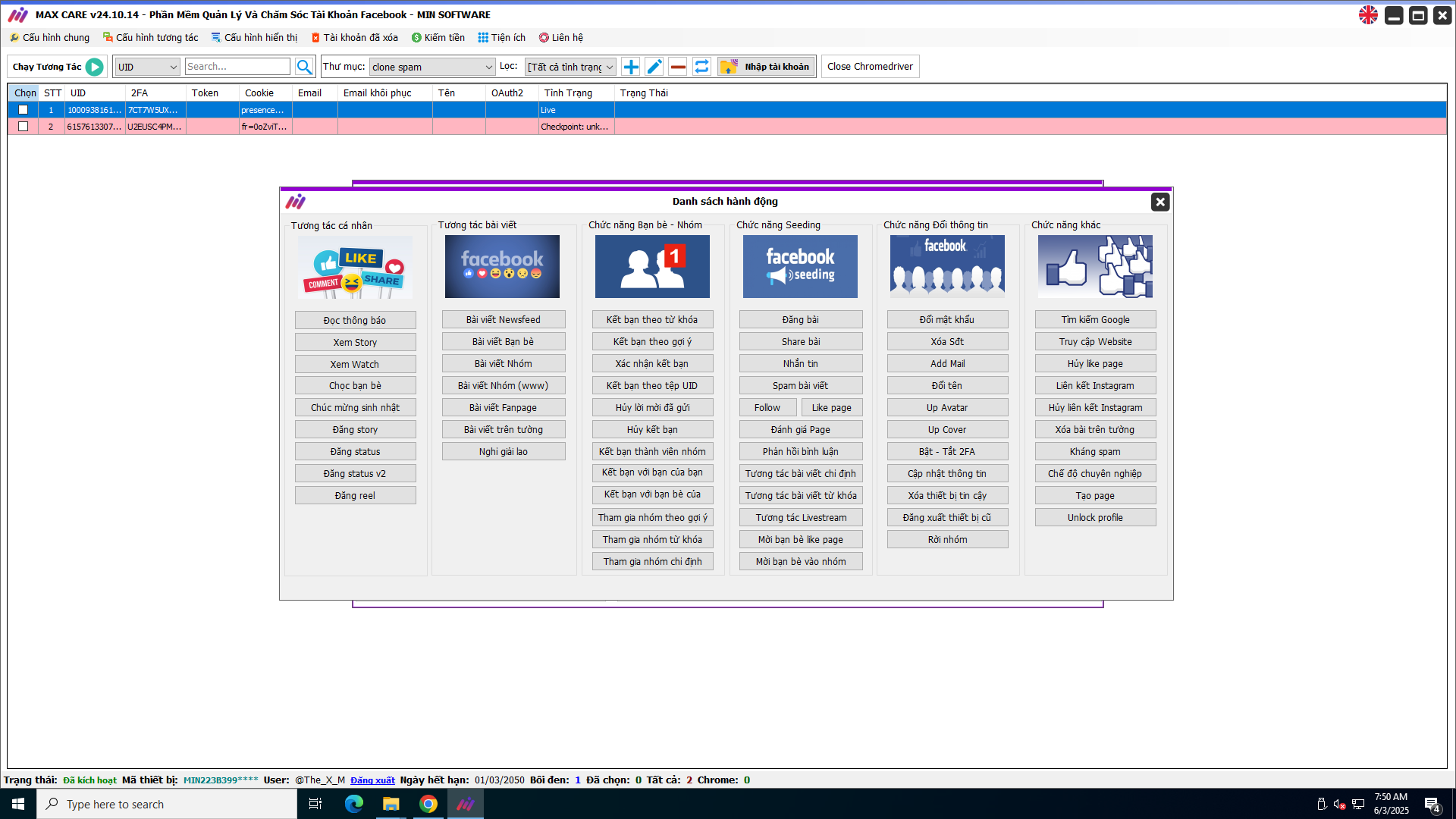Open the Windows Start menu
The height and width of the screenshot is (819, 1456).
[x=18, y=804]
